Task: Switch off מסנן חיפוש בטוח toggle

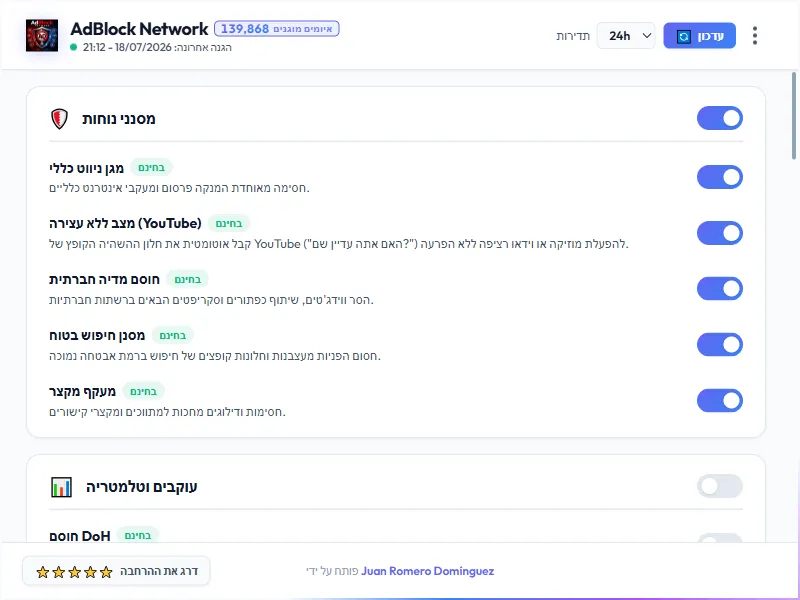Action: 720,345
